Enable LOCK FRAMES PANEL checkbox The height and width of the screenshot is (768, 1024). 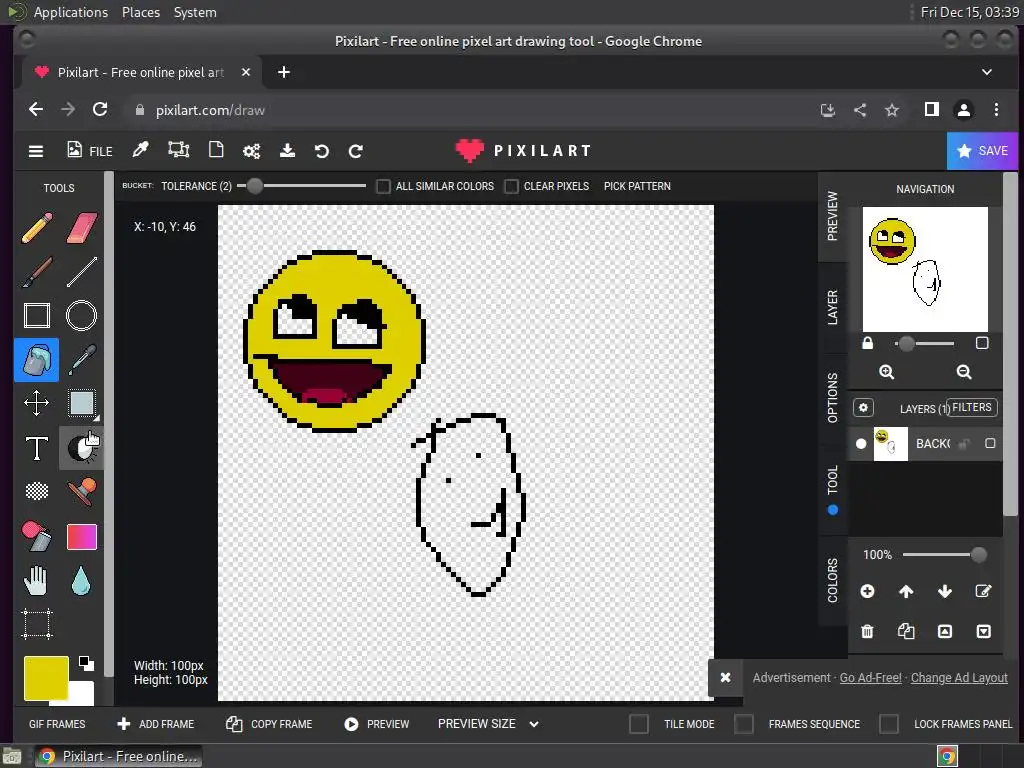889,724
